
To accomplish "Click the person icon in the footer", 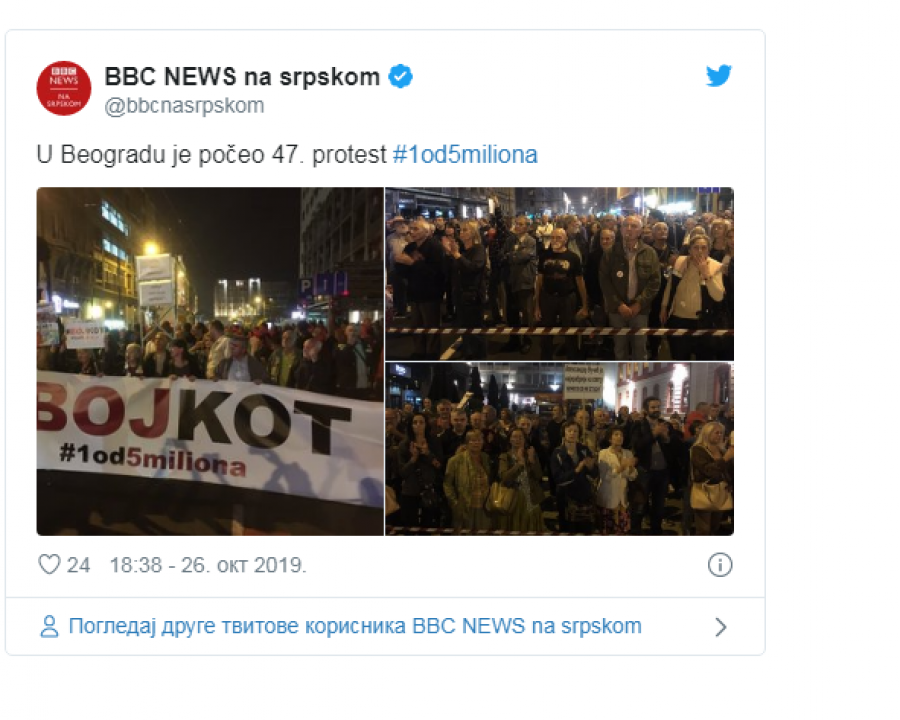I will [49, 627].
